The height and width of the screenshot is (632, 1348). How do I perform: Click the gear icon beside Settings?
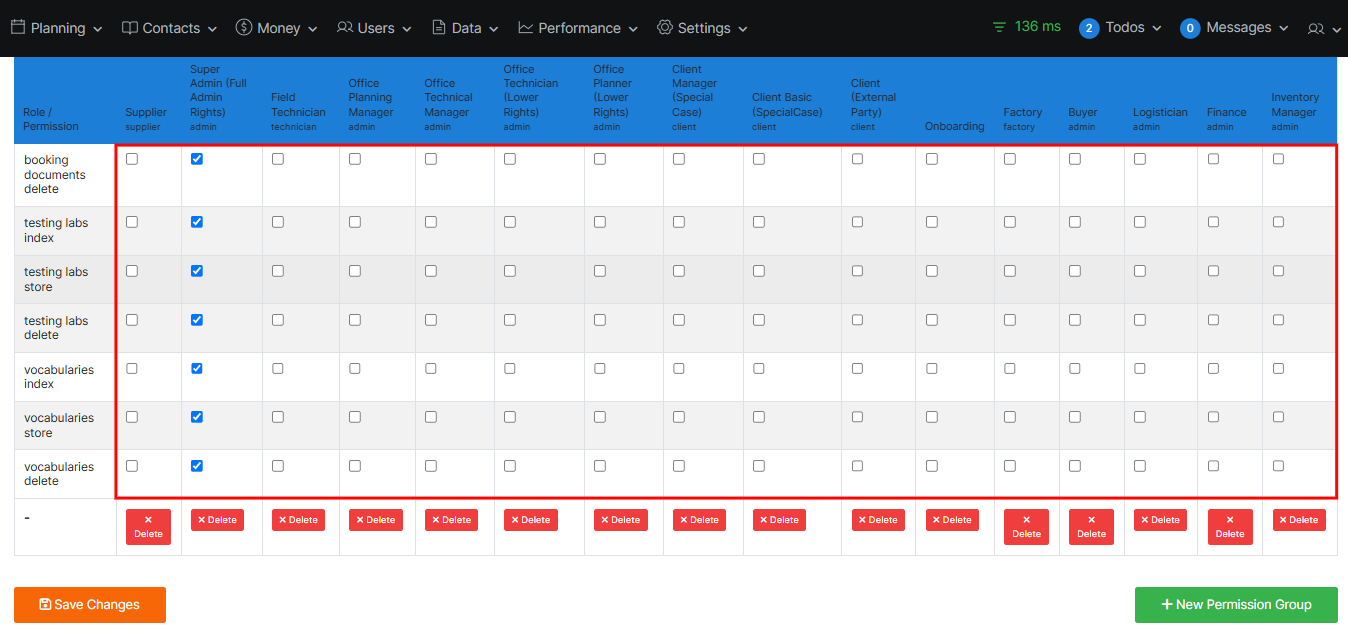665,28
